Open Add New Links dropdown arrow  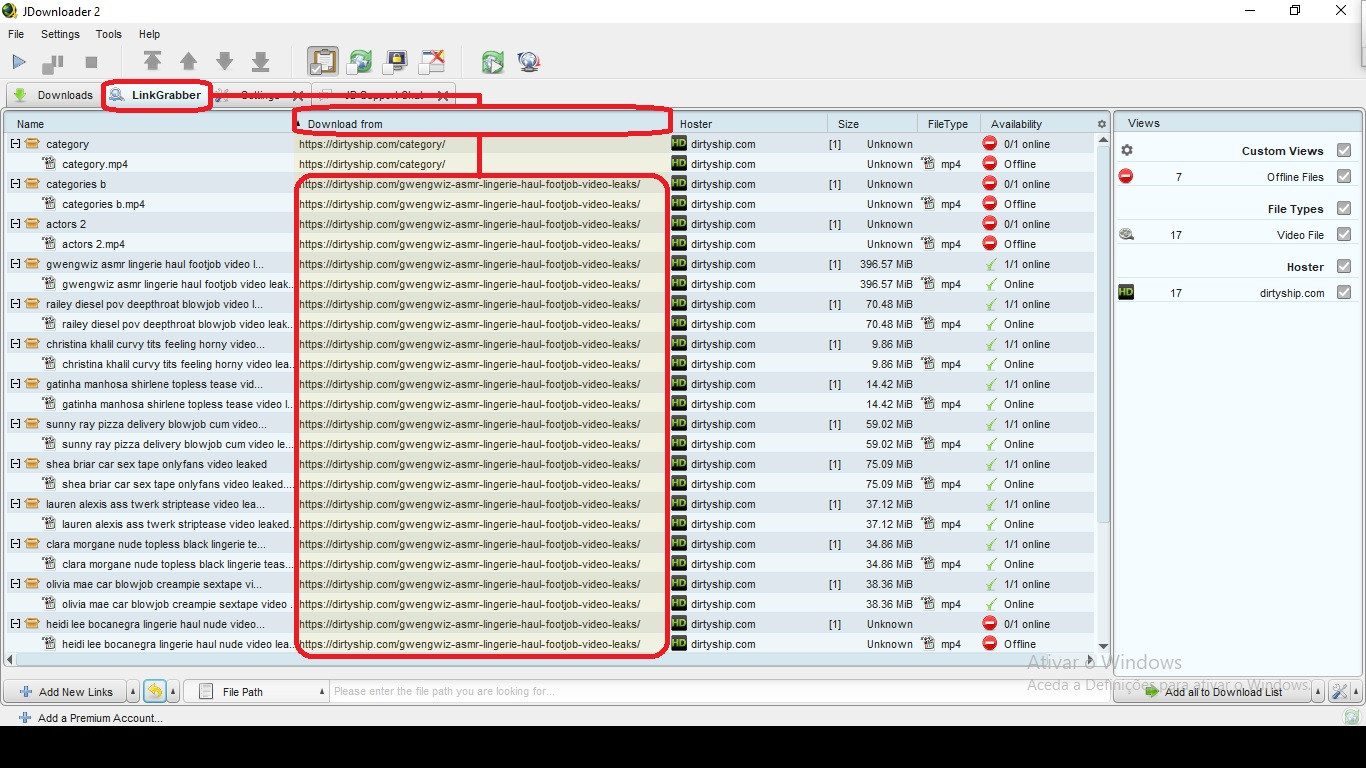point(133,691)
